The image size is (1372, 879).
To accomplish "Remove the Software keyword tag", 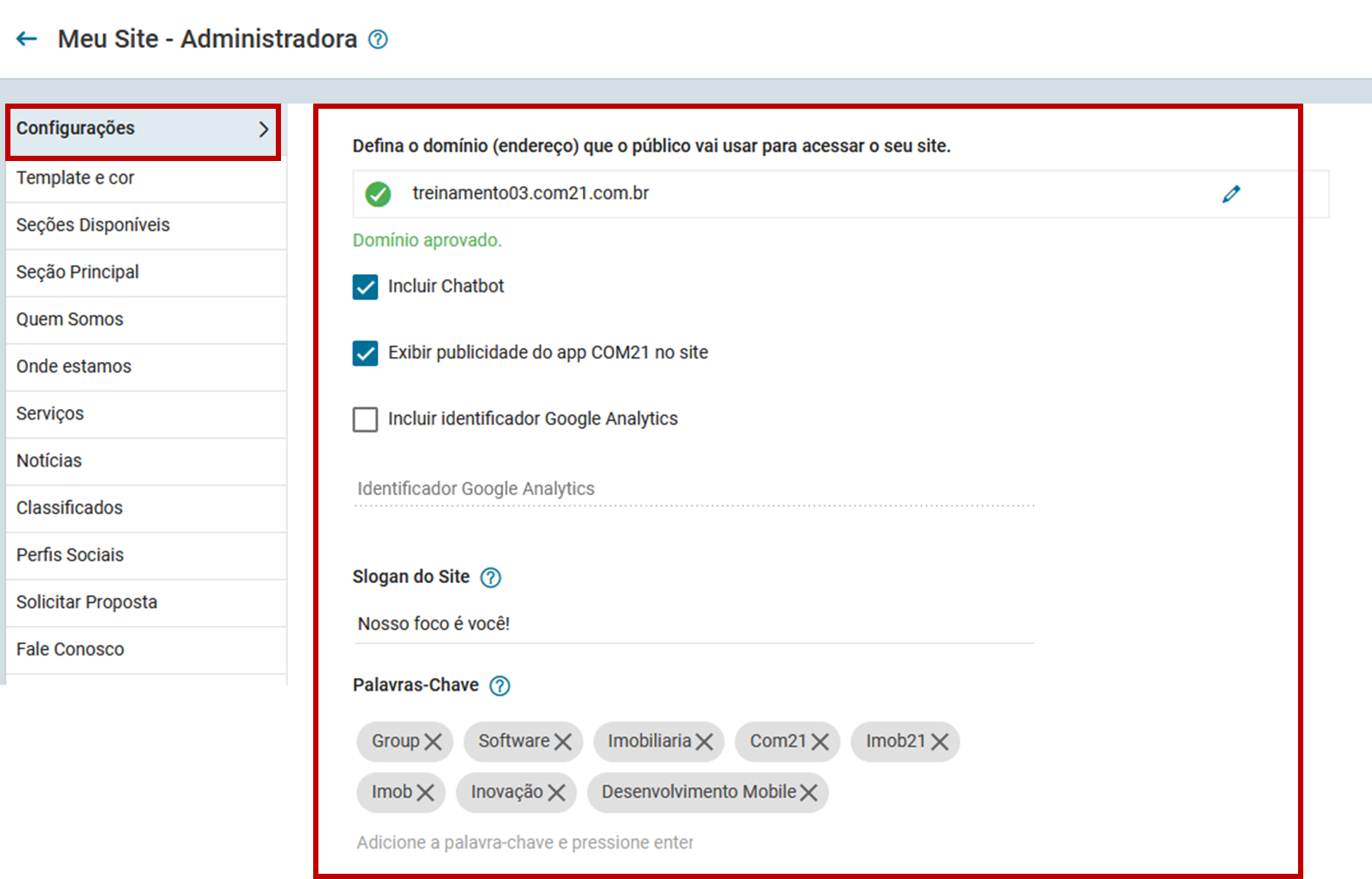I will (x=563, y=741).
